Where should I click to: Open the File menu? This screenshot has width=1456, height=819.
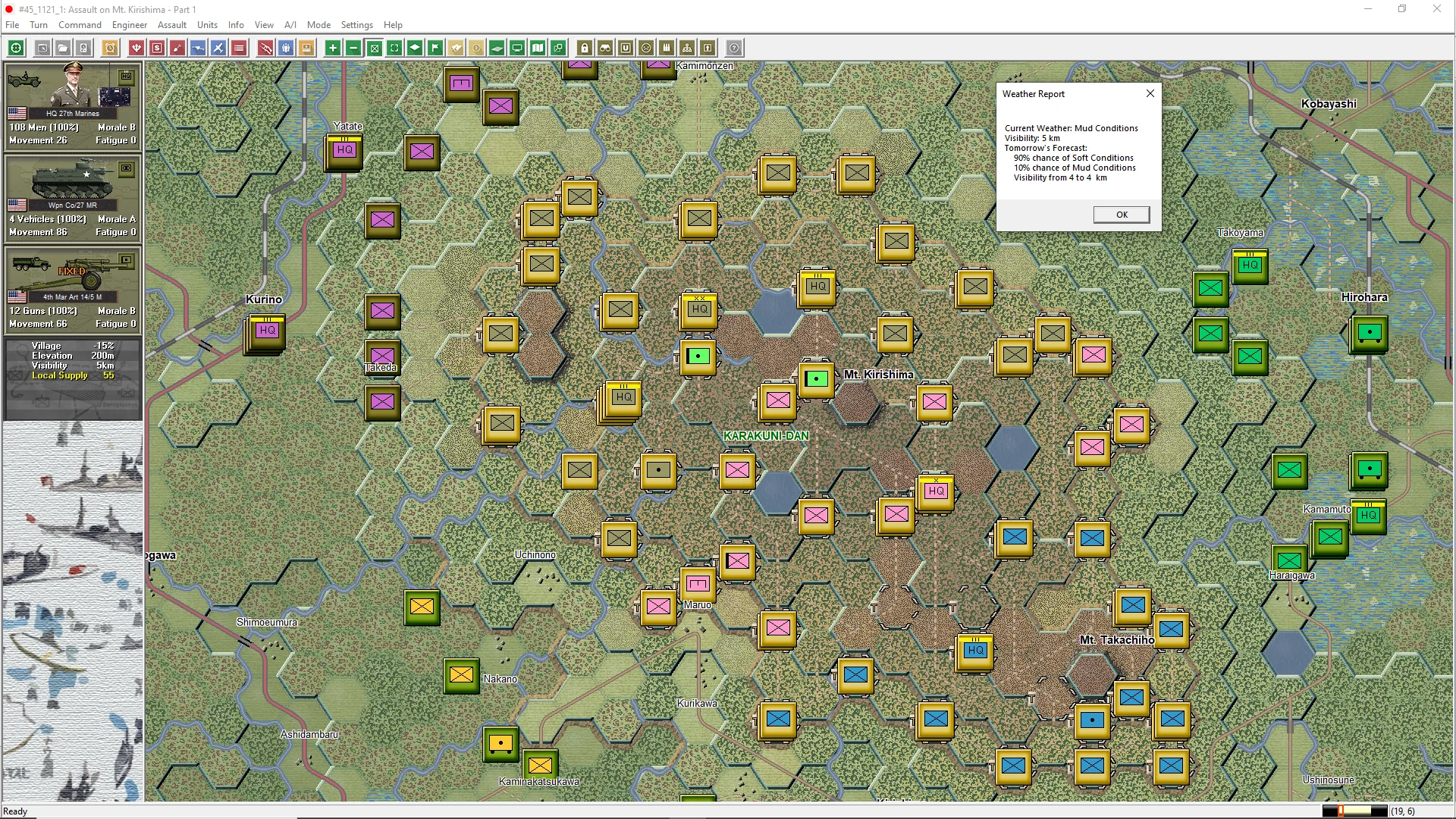tap(12, 25)
